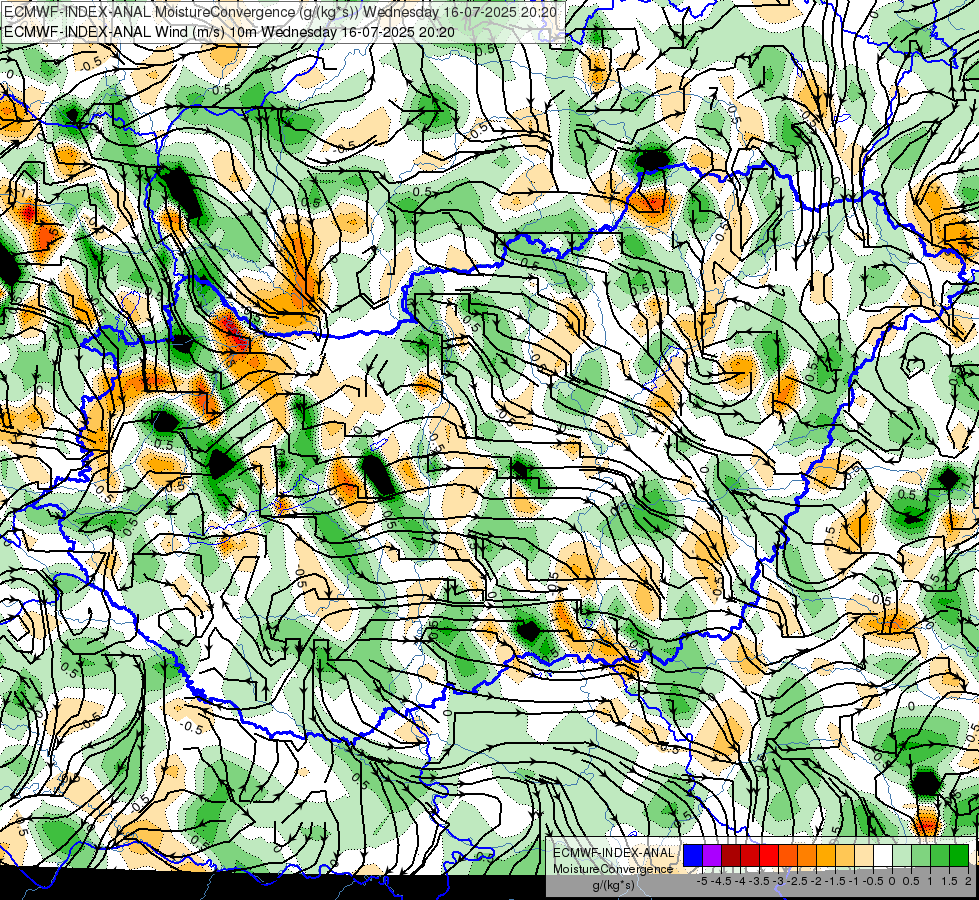The image size is (979, 900).
Task: Click the Wind (m/s) 10m title line
Action: click(230, 32)
